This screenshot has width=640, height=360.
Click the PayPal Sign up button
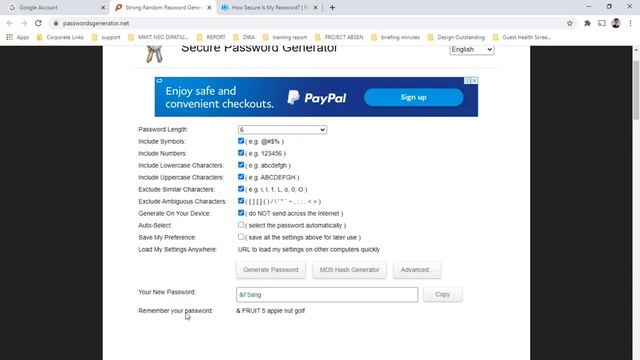tap(413, 97)
